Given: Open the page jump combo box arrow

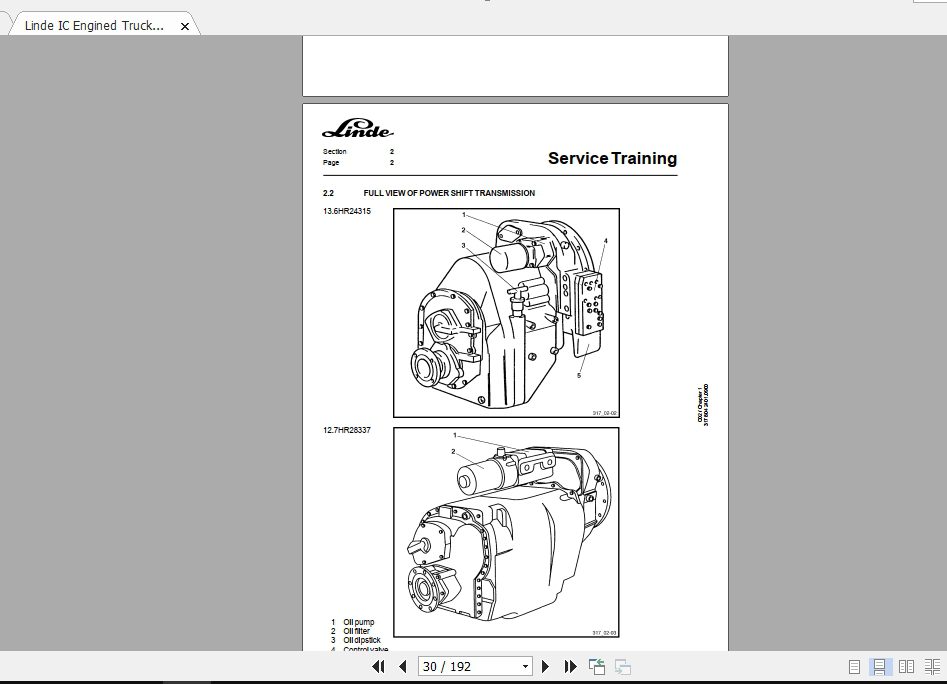Looking at the screenshot, I should pos(524,666).
